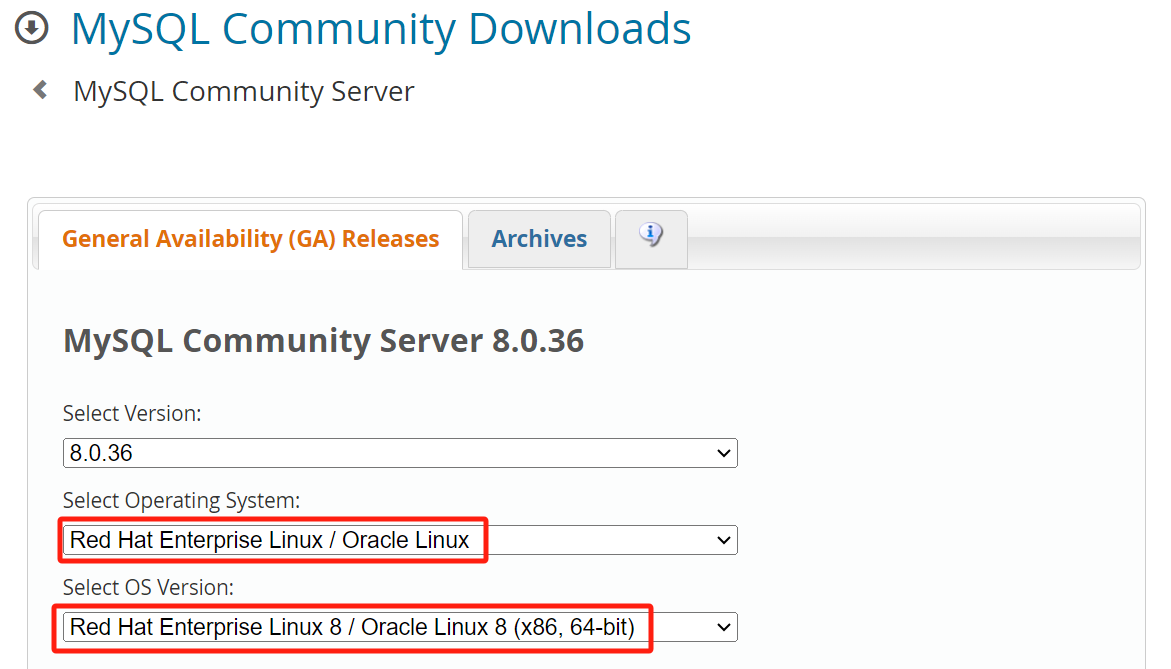Screen dimensions: 1171x669
Task: Open the Select Version dropdown showing 8.0.36
Action: coord(400,453)
